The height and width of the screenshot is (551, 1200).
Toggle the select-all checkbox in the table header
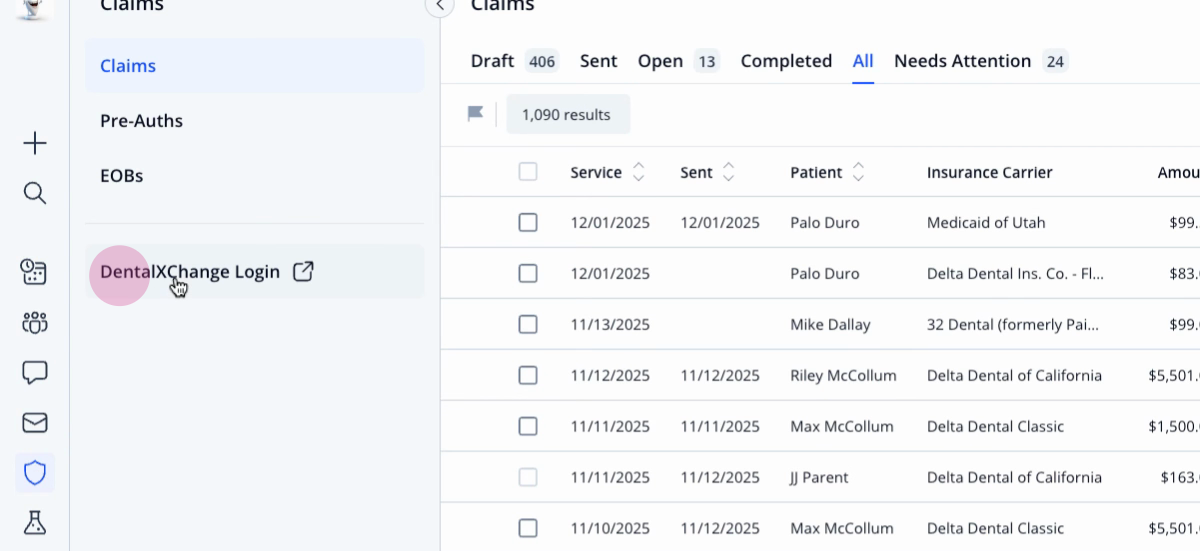click(x=528, y=172)
